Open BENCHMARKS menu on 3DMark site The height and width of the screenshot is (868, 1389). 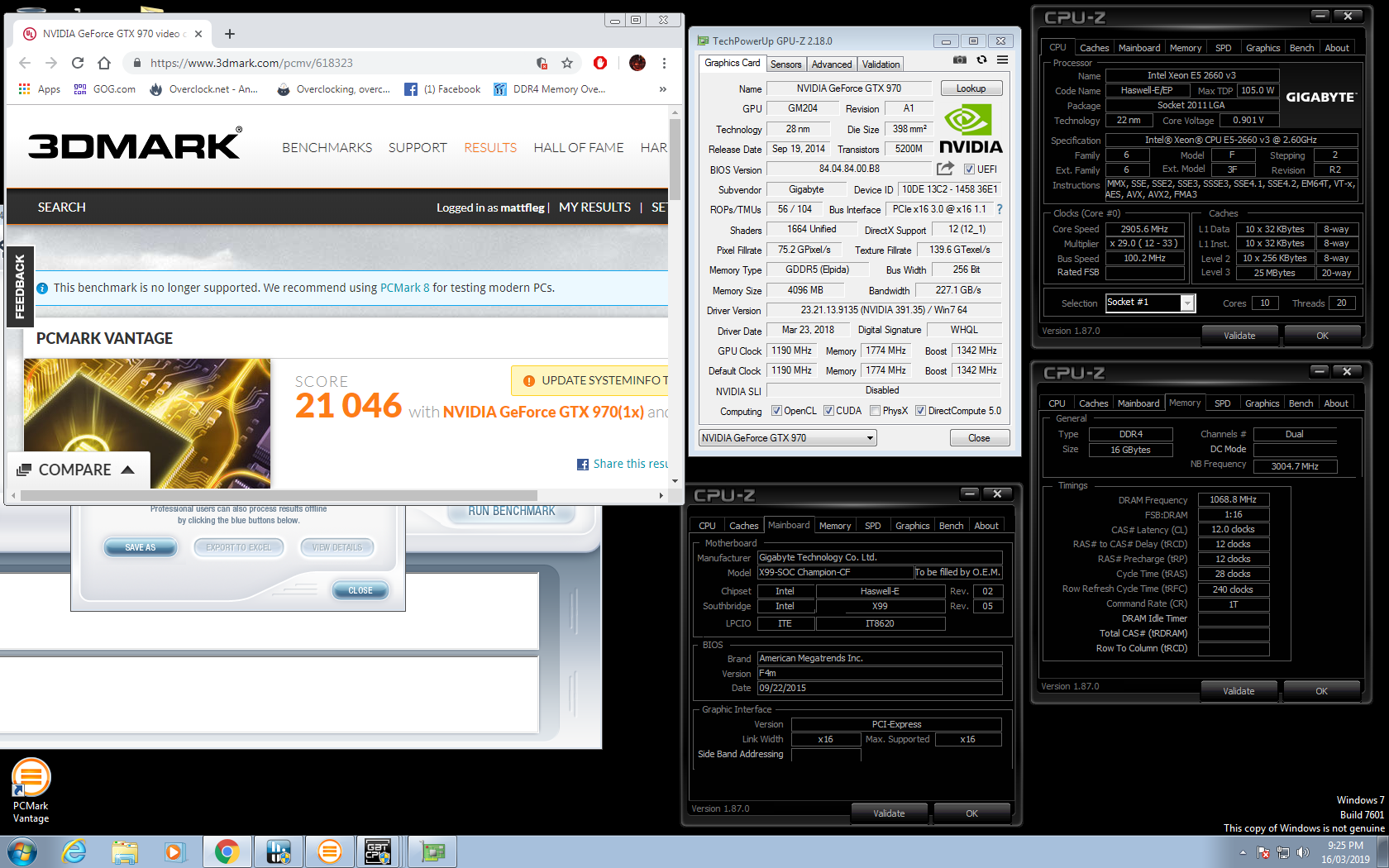(x=327, y=148)
